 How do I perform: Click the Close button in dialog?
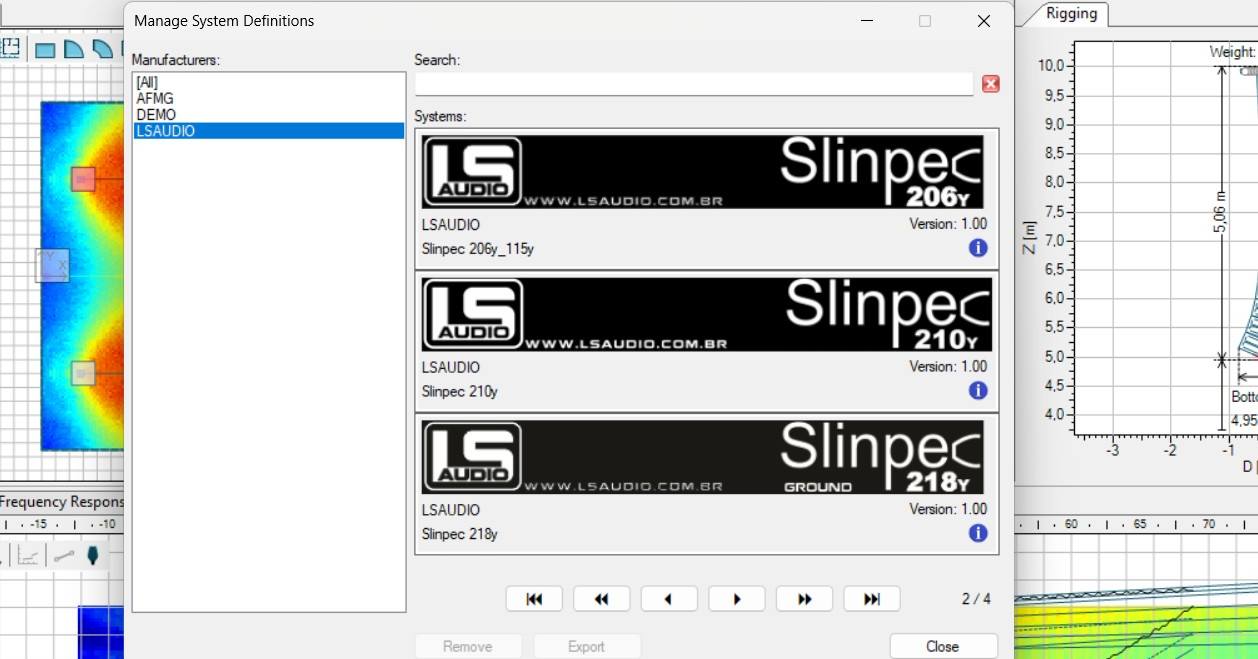[943, 646]
